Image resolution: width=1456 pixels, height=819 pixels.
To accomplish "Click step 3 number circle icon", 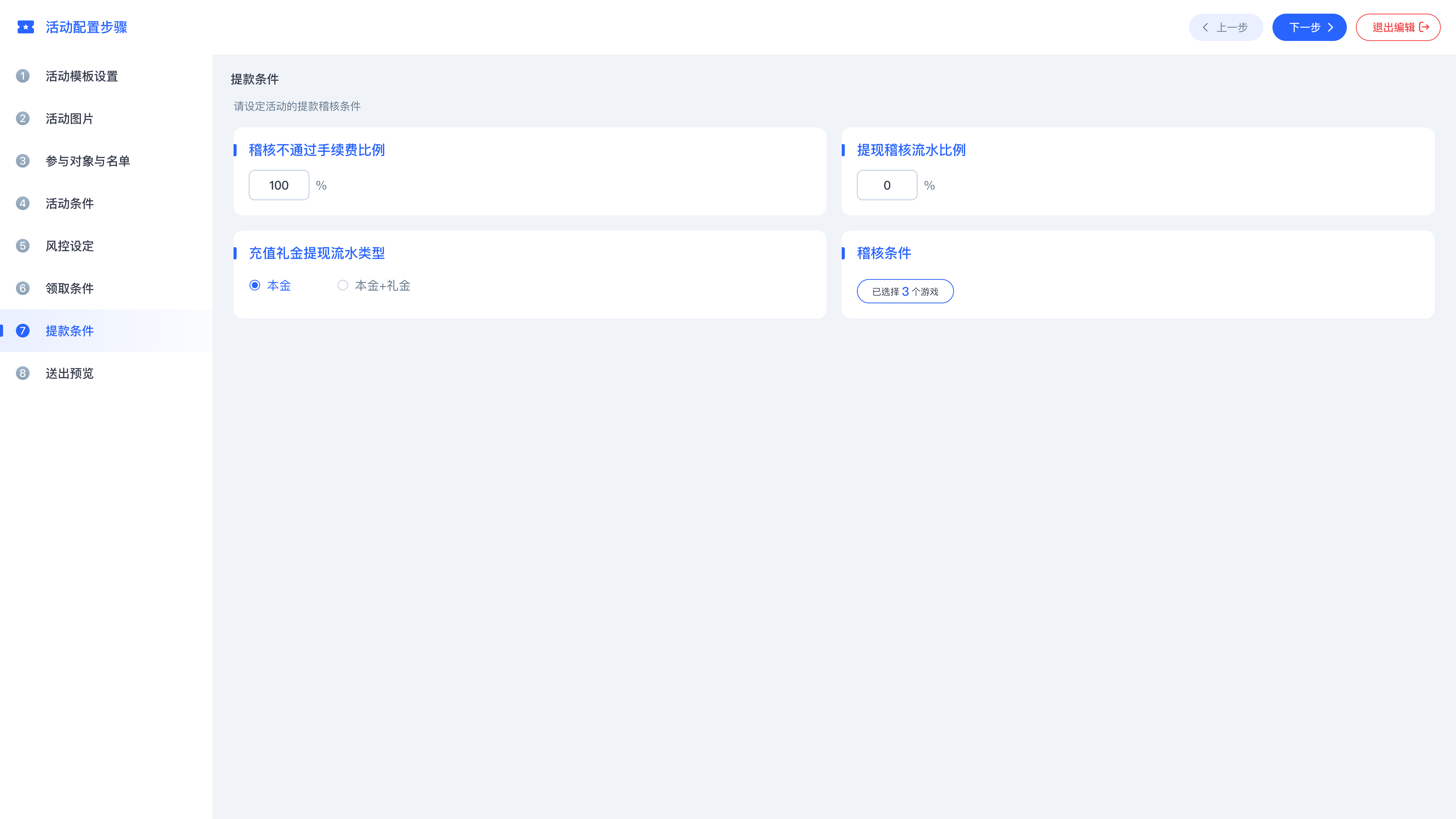I will [x=22, y=161].
